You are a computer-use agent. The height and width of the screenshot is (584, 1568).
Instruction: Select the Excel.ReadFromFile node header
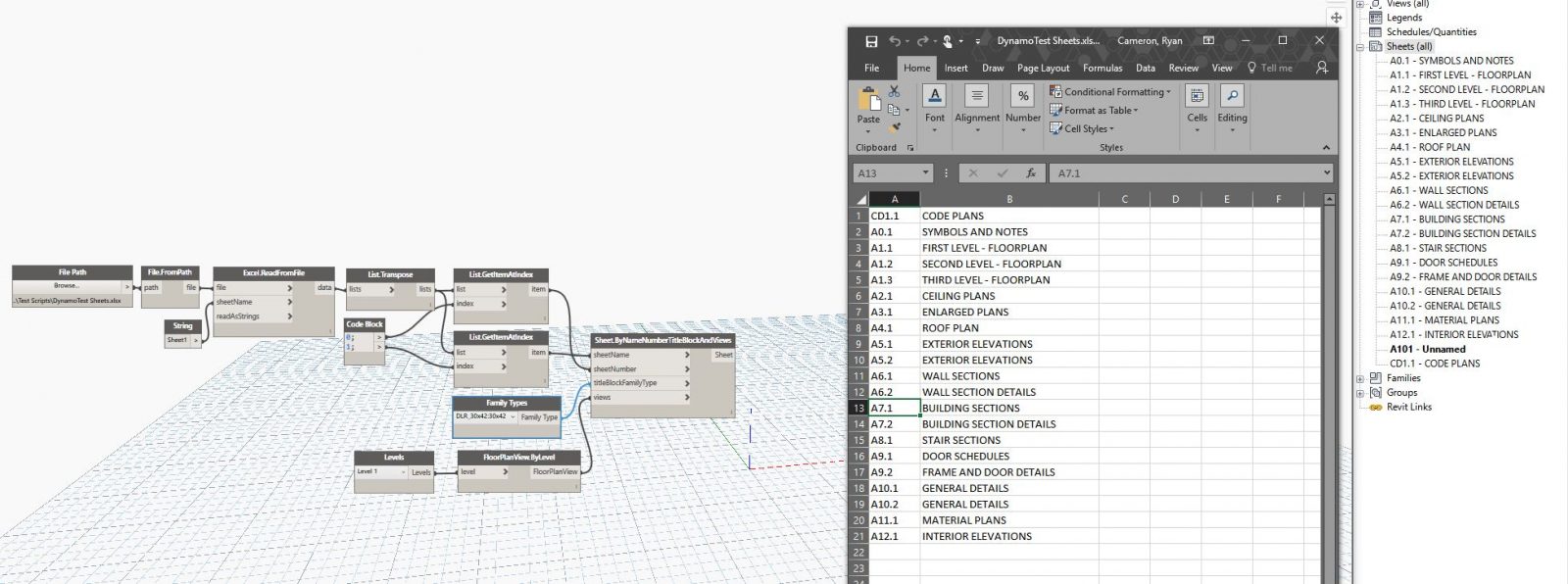click(x=273, y=273)
